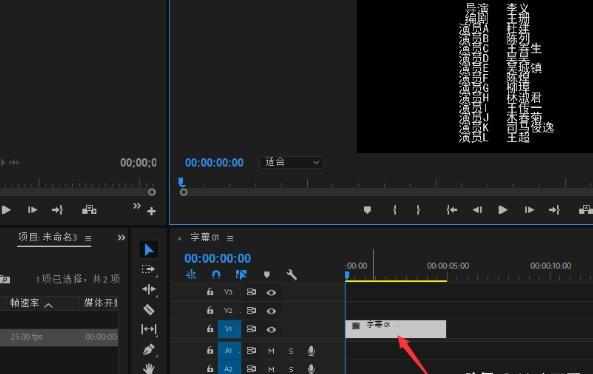Toggle sync lock on A1
The image size is (593, 374).
[x=251, y=351]
